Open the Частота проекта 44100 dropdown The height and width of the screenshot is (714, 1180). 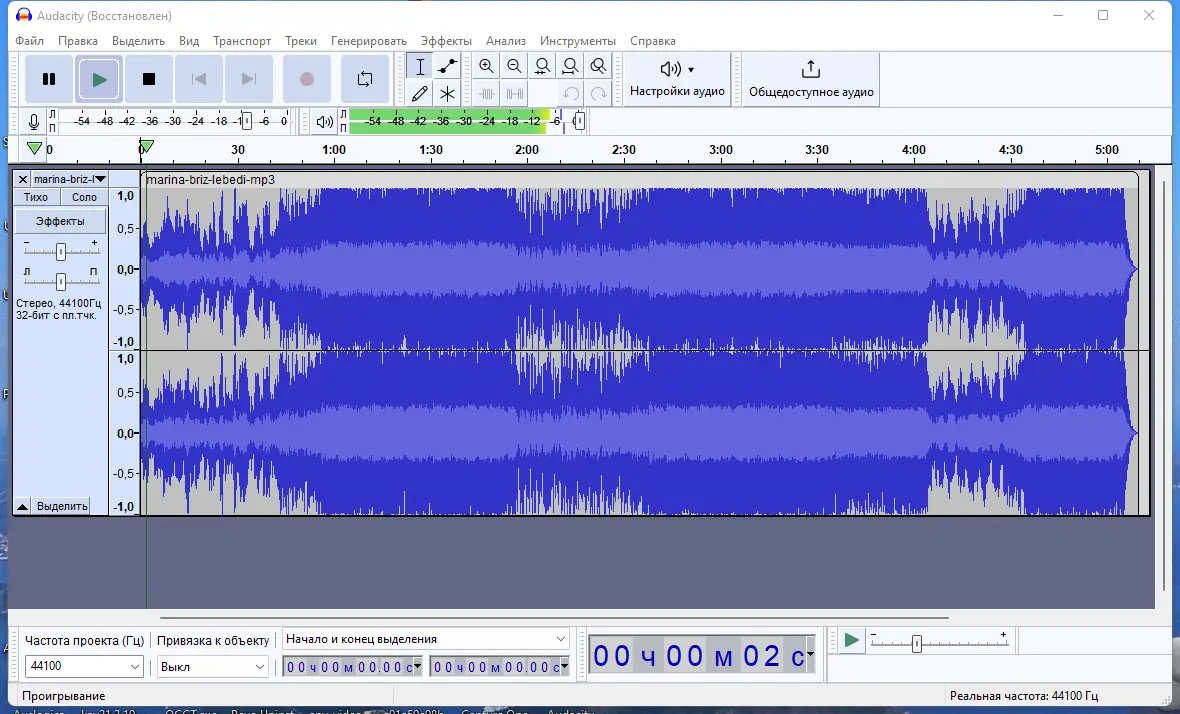pos(84,667)
